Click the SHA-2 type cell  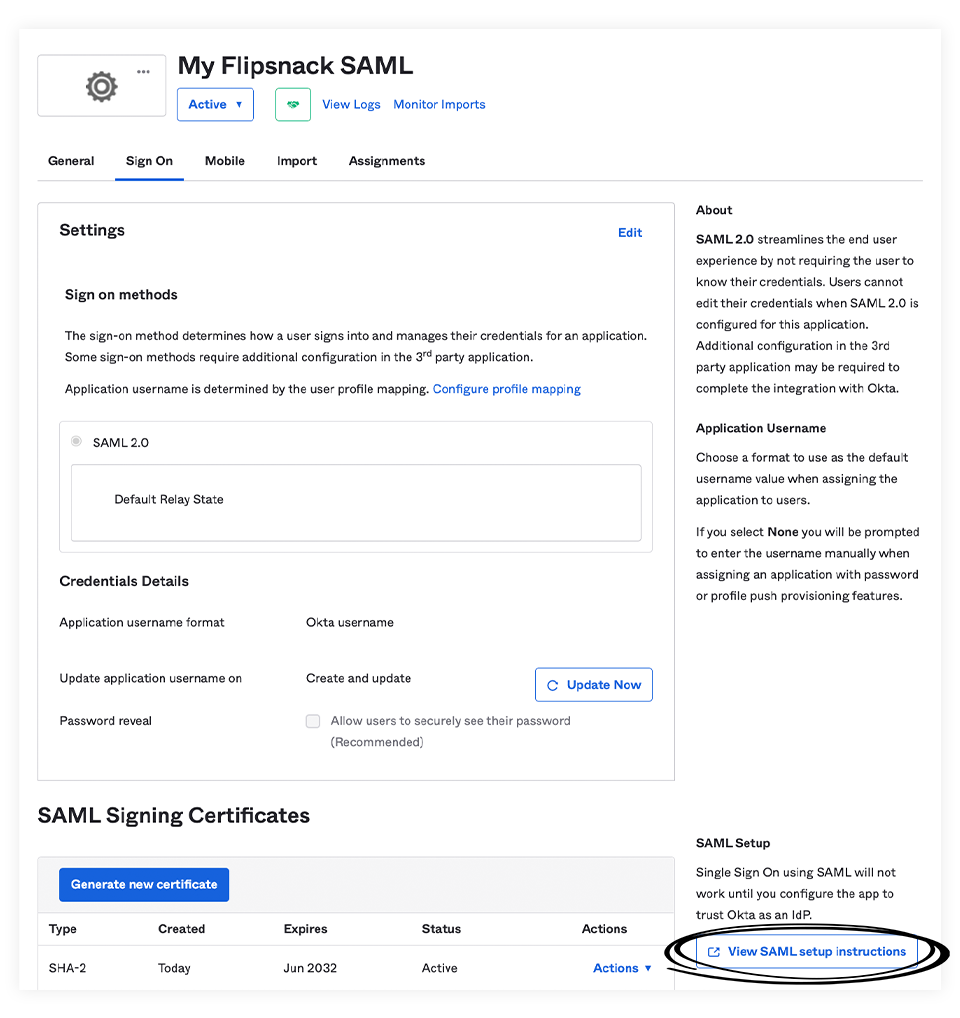coord(68,968)
